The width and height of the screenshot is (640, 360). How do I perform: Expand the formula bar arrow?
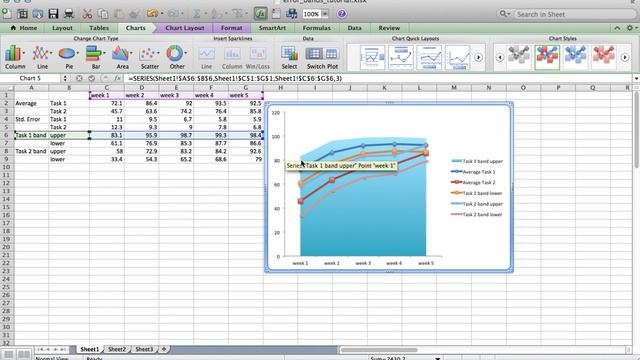click(x=636, y=78)
